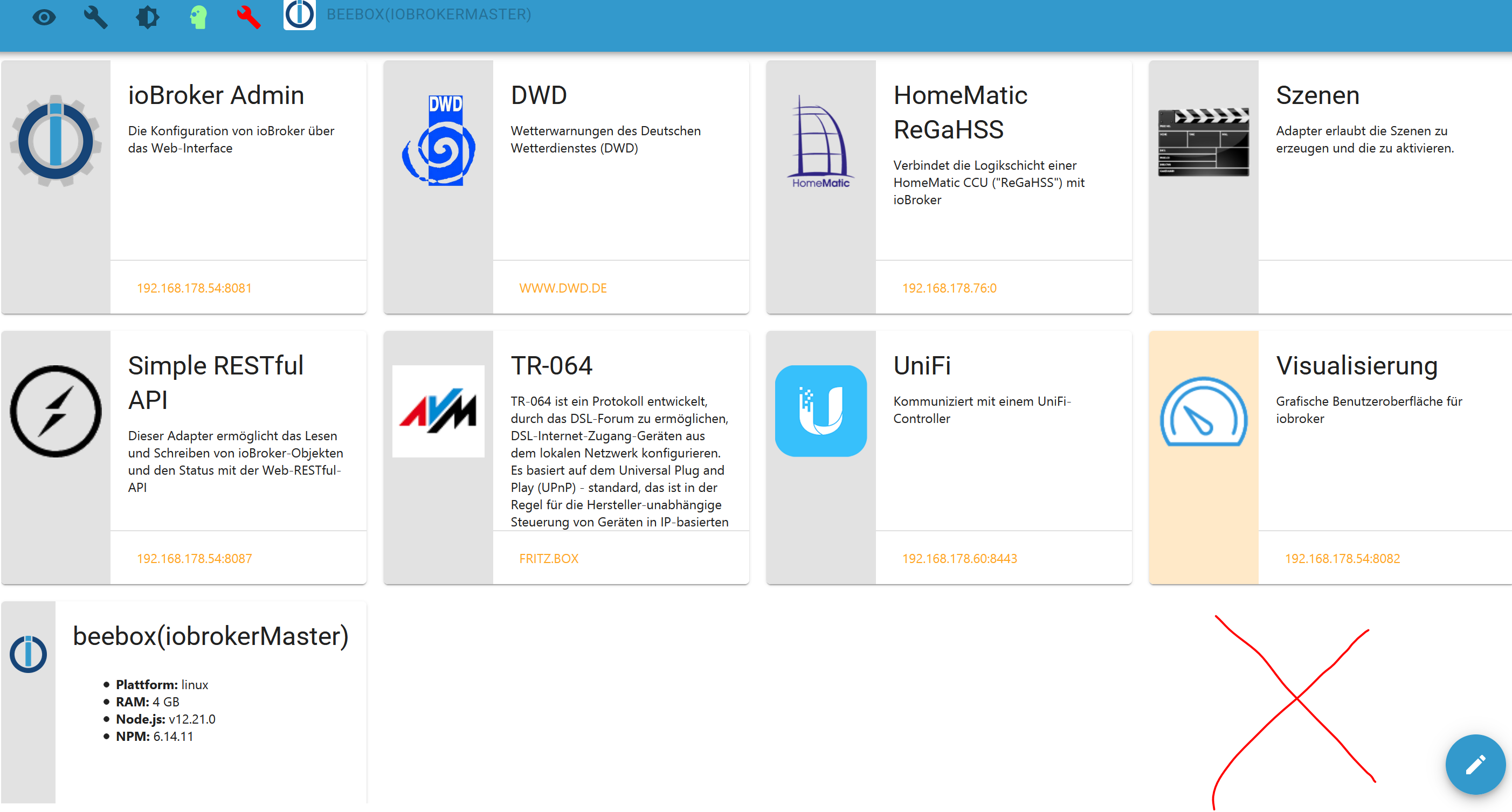Click the AVM logo on TR-064 card
Viewport: 1512px width, 812px height.
click(x=438, y=411)
